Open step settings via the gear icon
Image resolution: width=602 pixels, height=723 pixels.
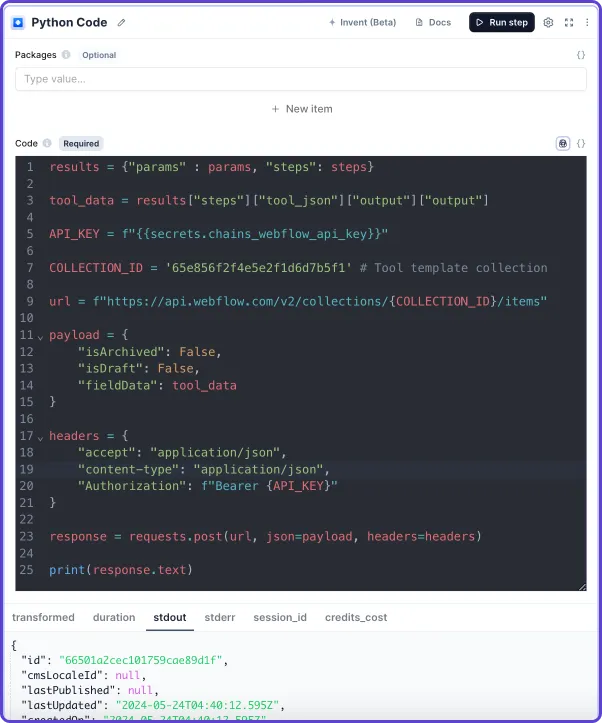pyautogui.click(x=548, y=22)
